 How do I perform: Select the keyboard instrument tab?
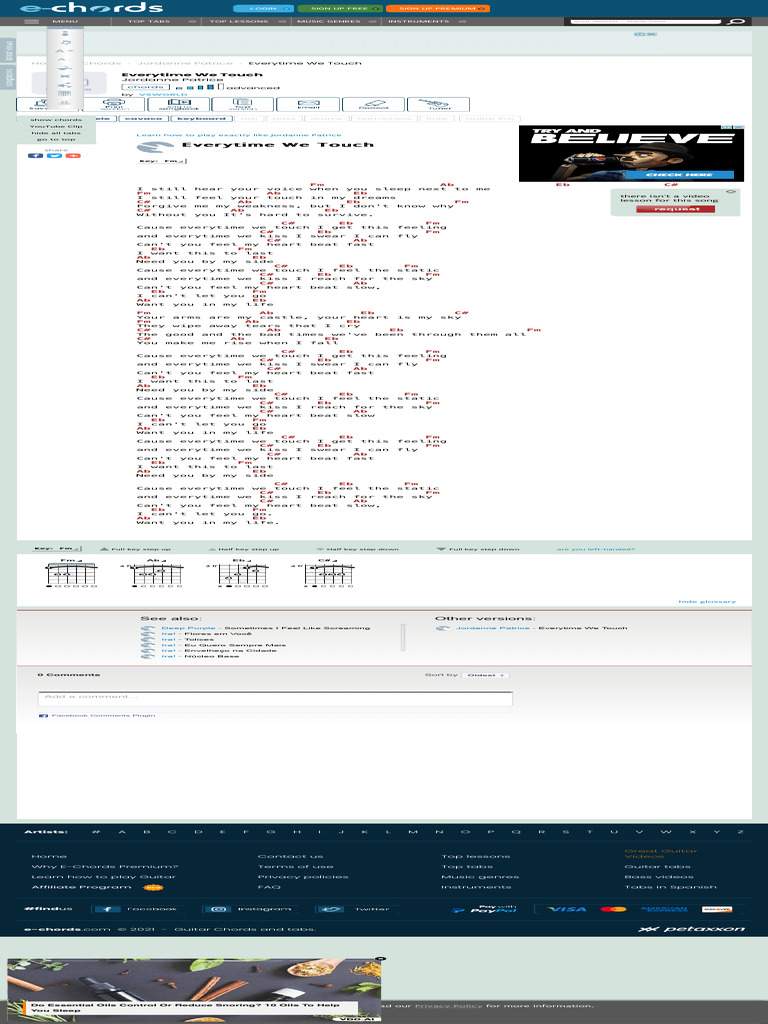pyautogui.click(x=201, y=119)
